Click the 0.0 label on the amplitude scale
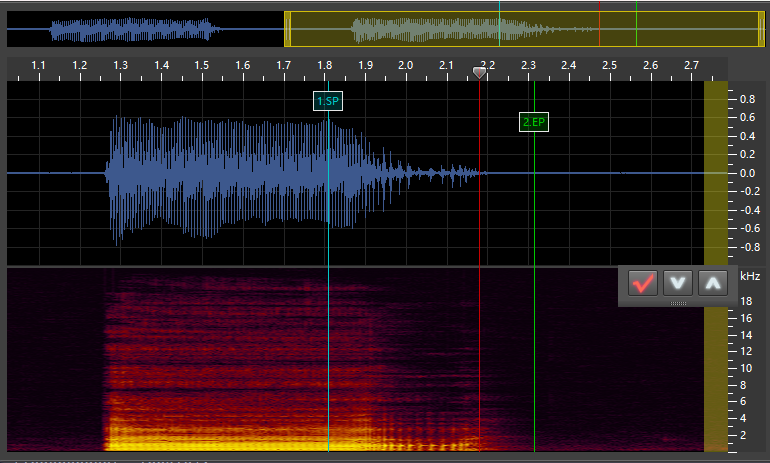The width and height of the screenshot is (770, 463). point(746,173)
